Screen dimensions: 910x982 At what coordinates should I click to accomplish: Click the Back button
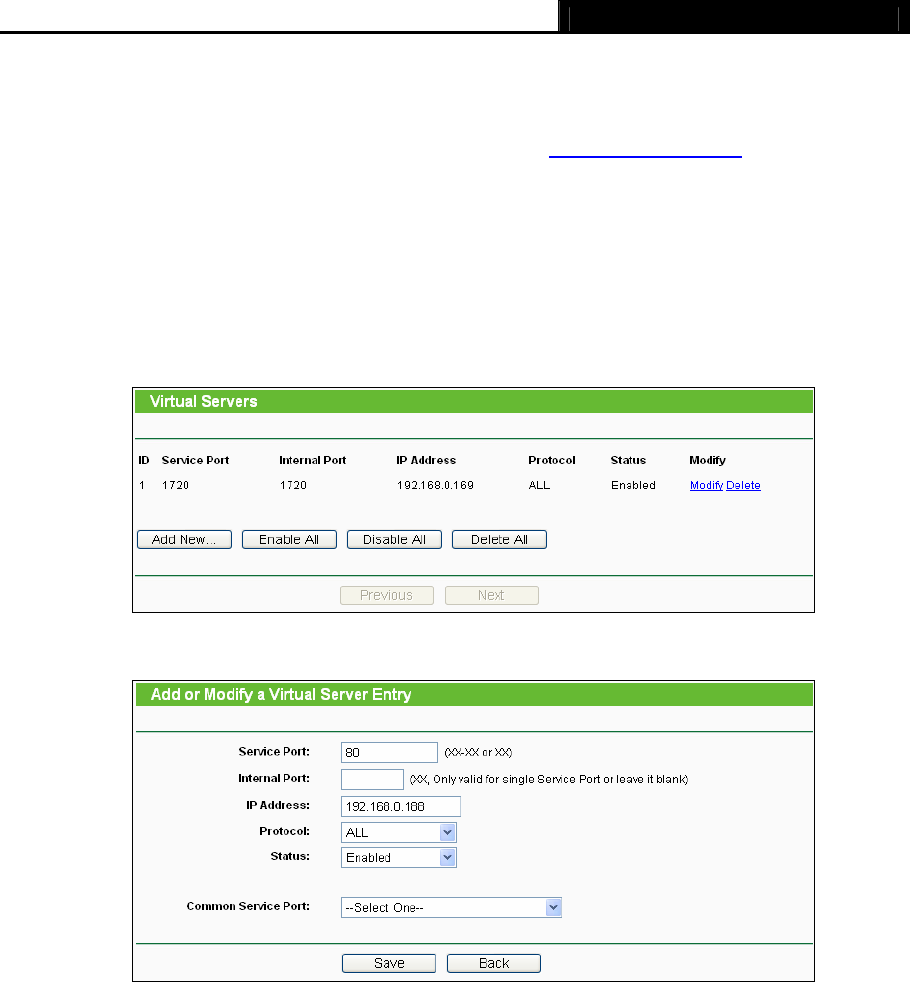click(494, 963)
